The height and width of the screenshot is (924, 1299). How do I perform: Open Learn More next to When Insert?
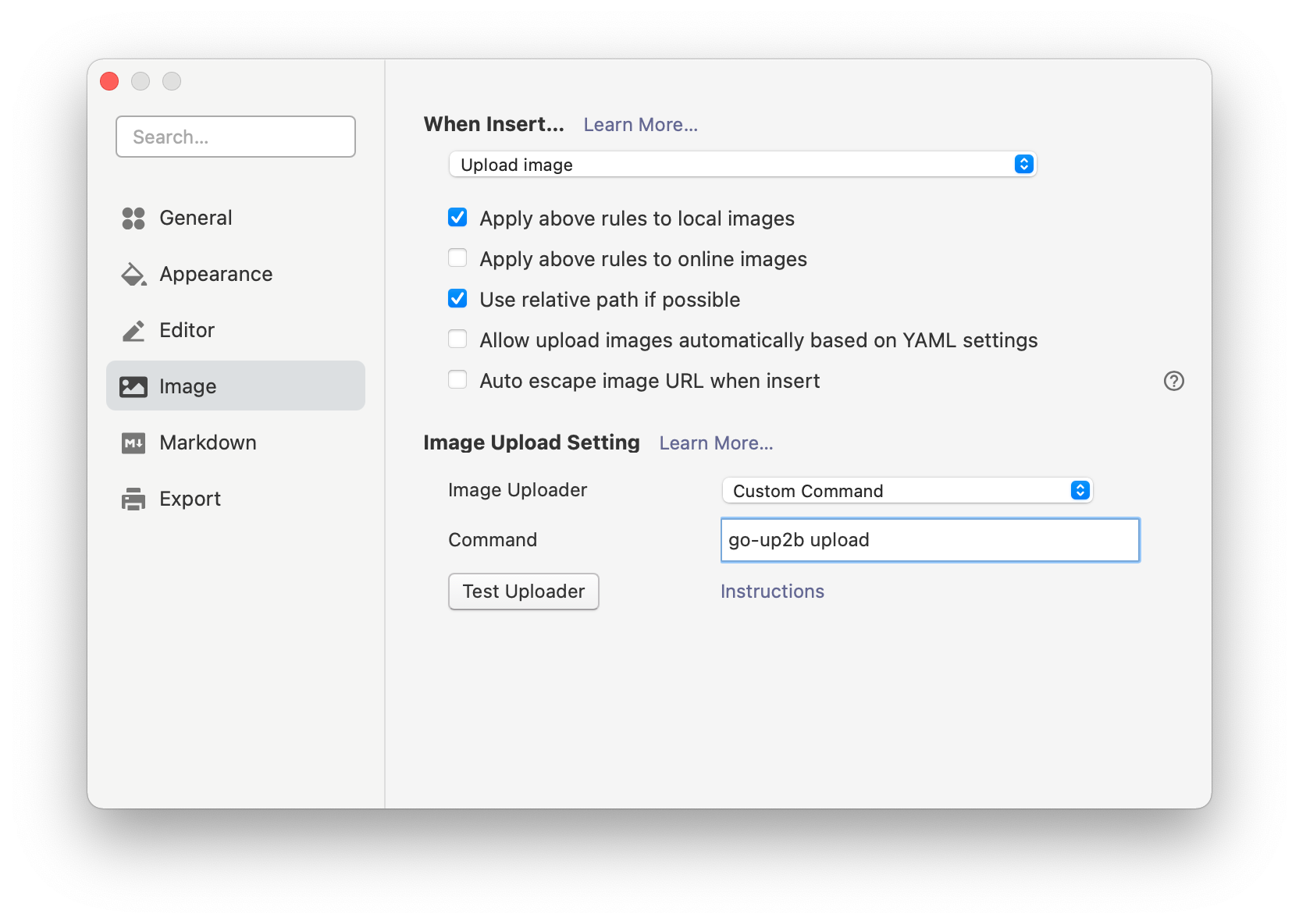[640, 125]
